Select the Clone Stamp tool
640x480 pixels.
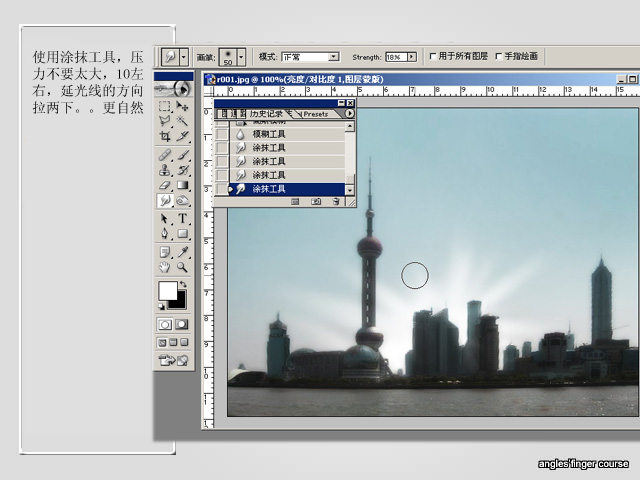[164, 170]
